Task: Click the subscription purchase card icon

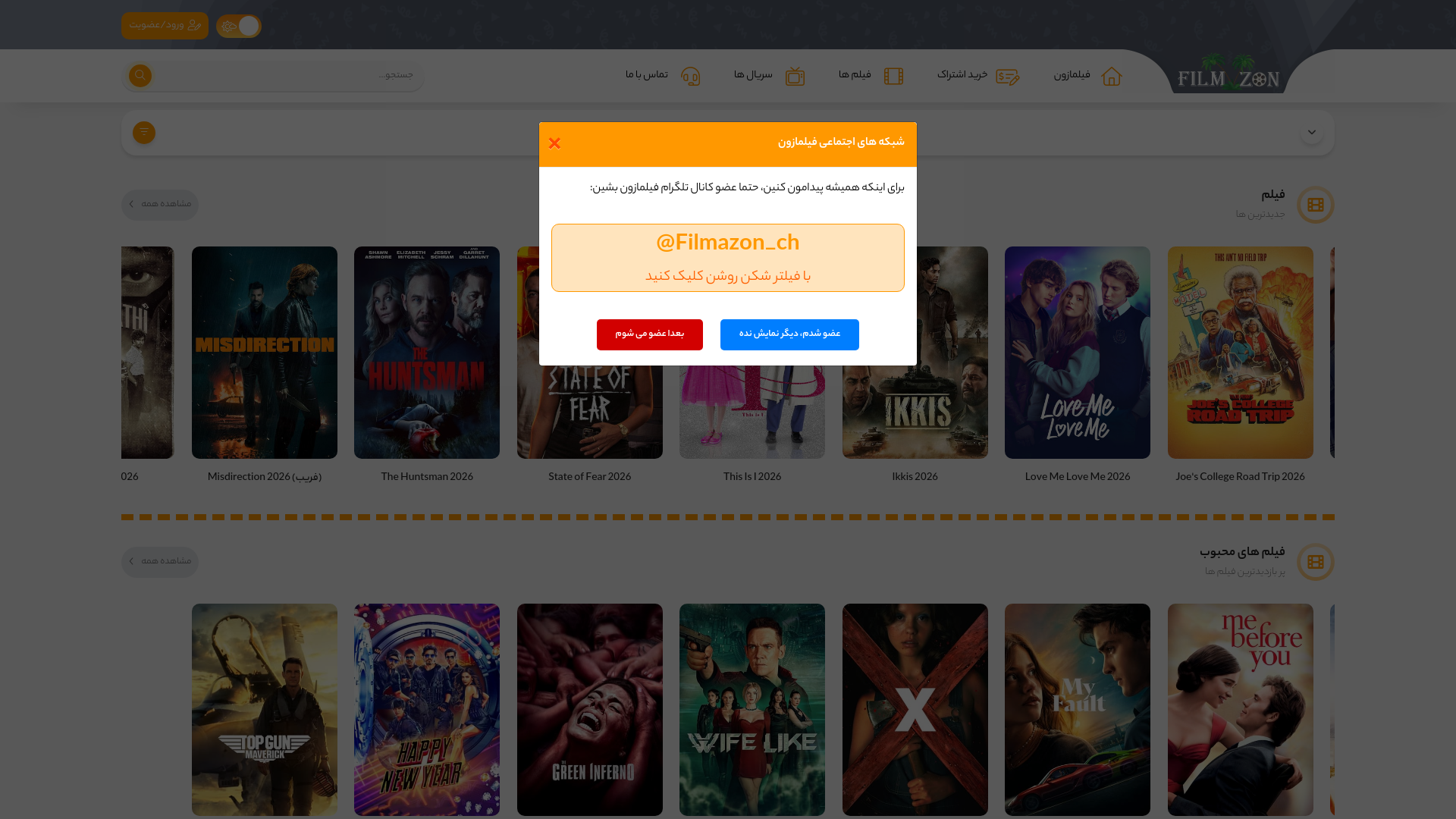Action: coord(1008,77)
